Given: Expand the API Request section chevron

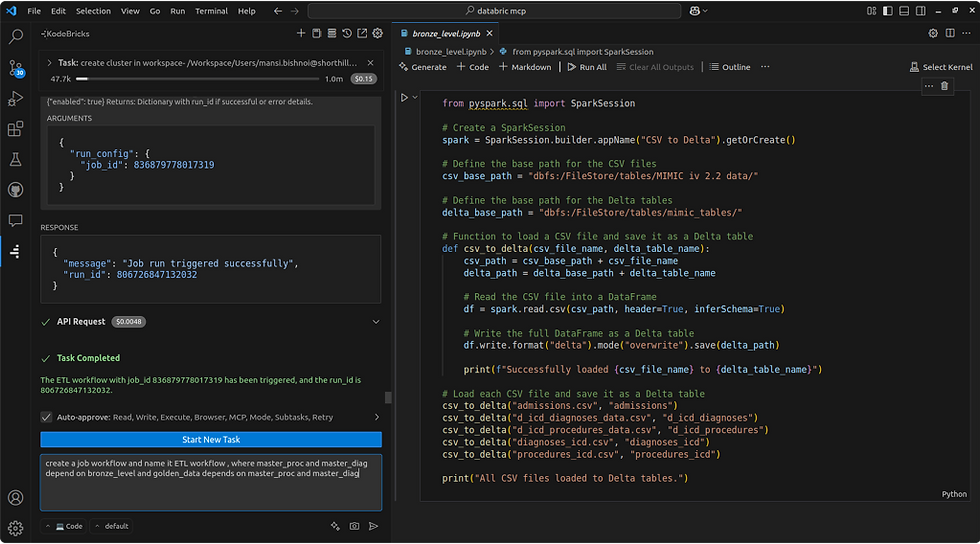Looking at the screenshot, I should [x=376, y=322].
